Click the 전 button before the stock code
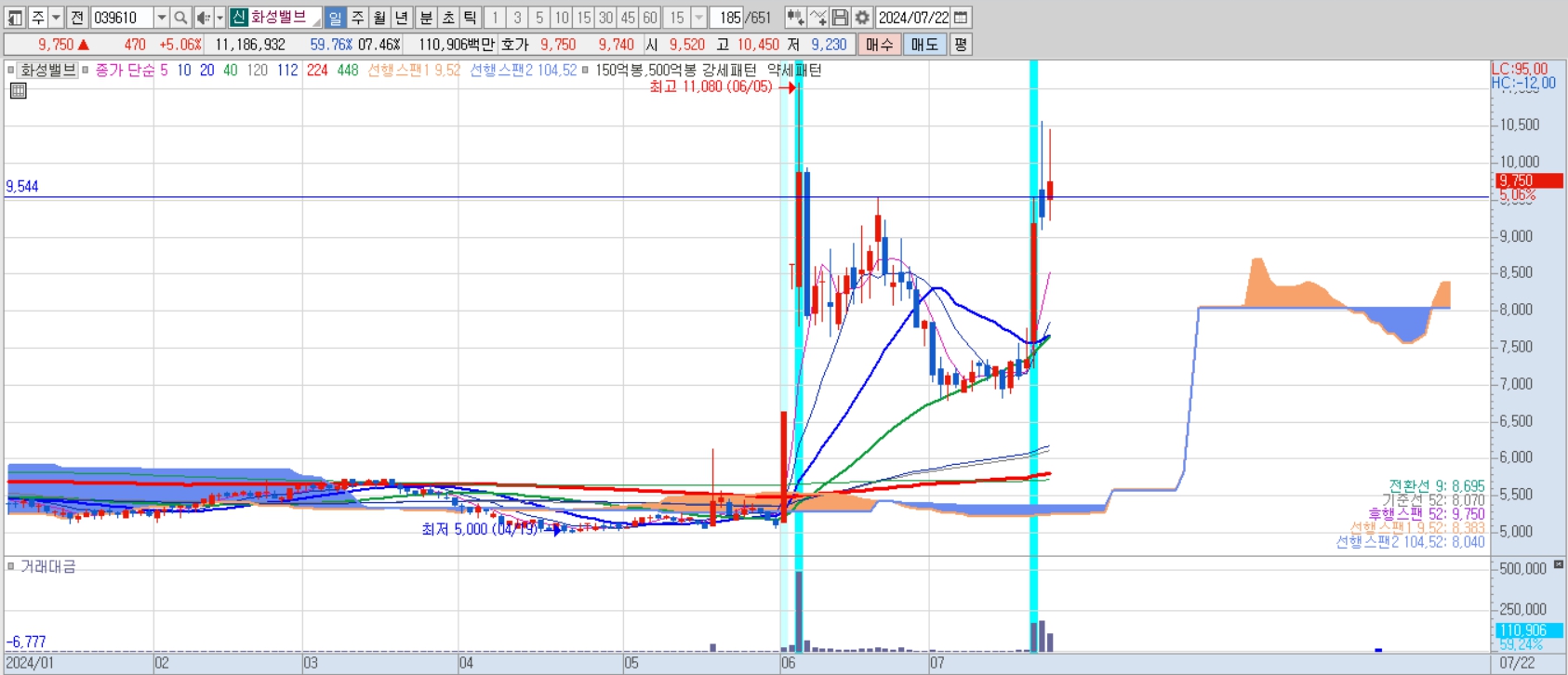The image size is (1568, 675). (77, 18)
